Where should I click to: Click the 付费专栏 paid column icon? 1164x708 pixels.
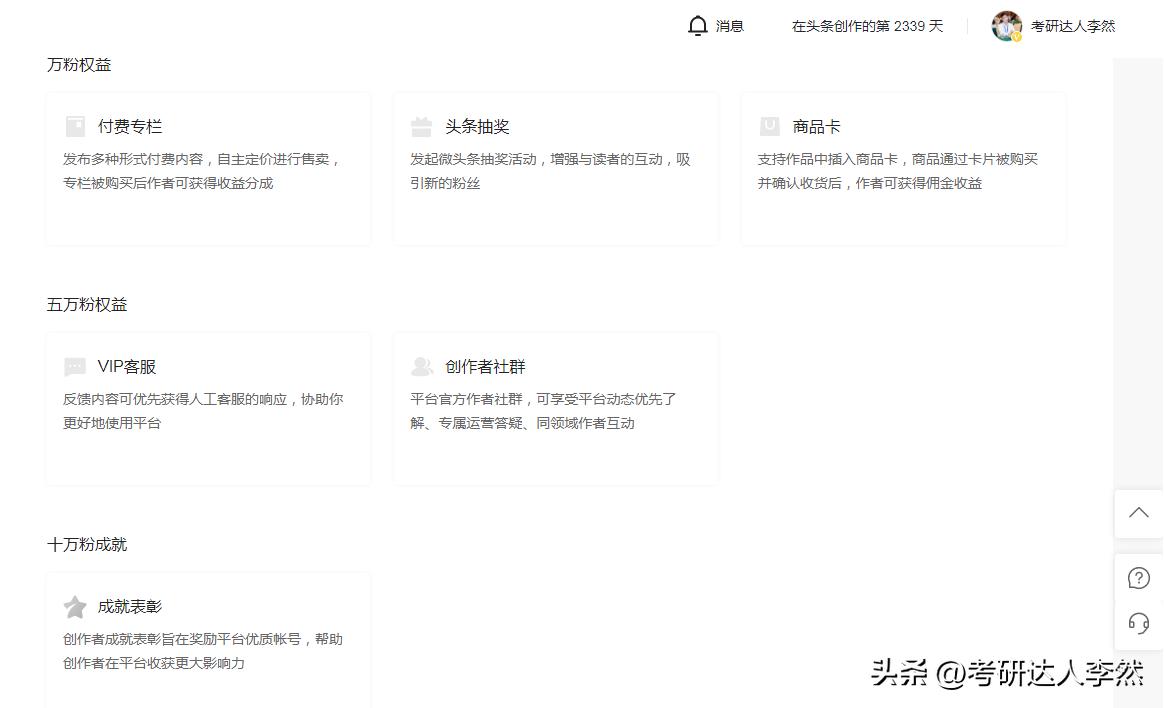pos(74,126)
